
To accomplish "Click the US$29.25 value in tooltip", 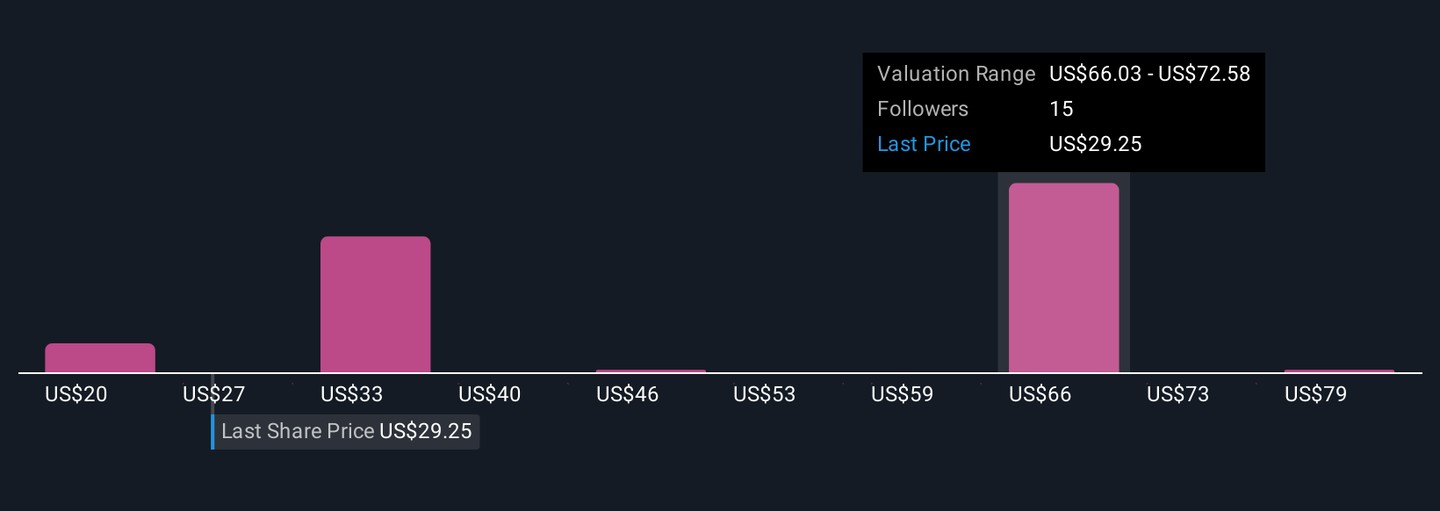I will (1095, 144).
